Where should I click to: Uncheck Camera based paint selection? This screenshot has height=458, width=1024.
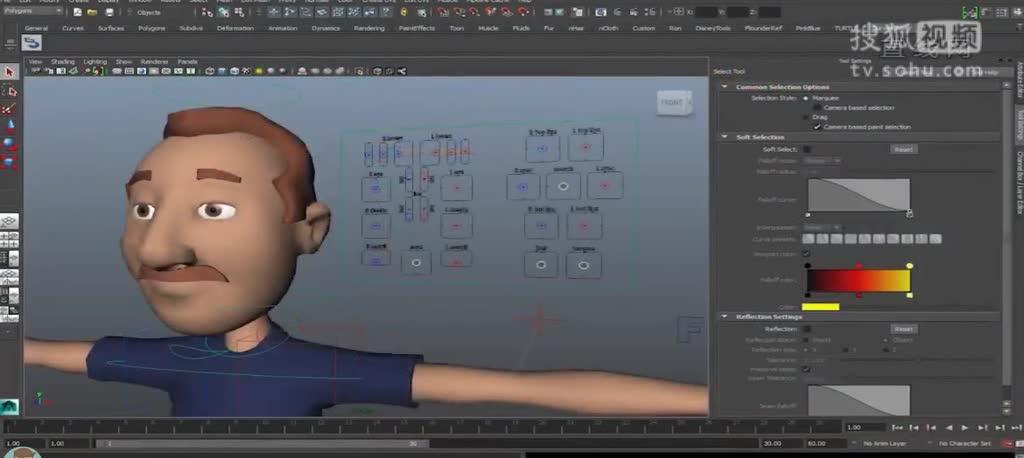[817, 127]
